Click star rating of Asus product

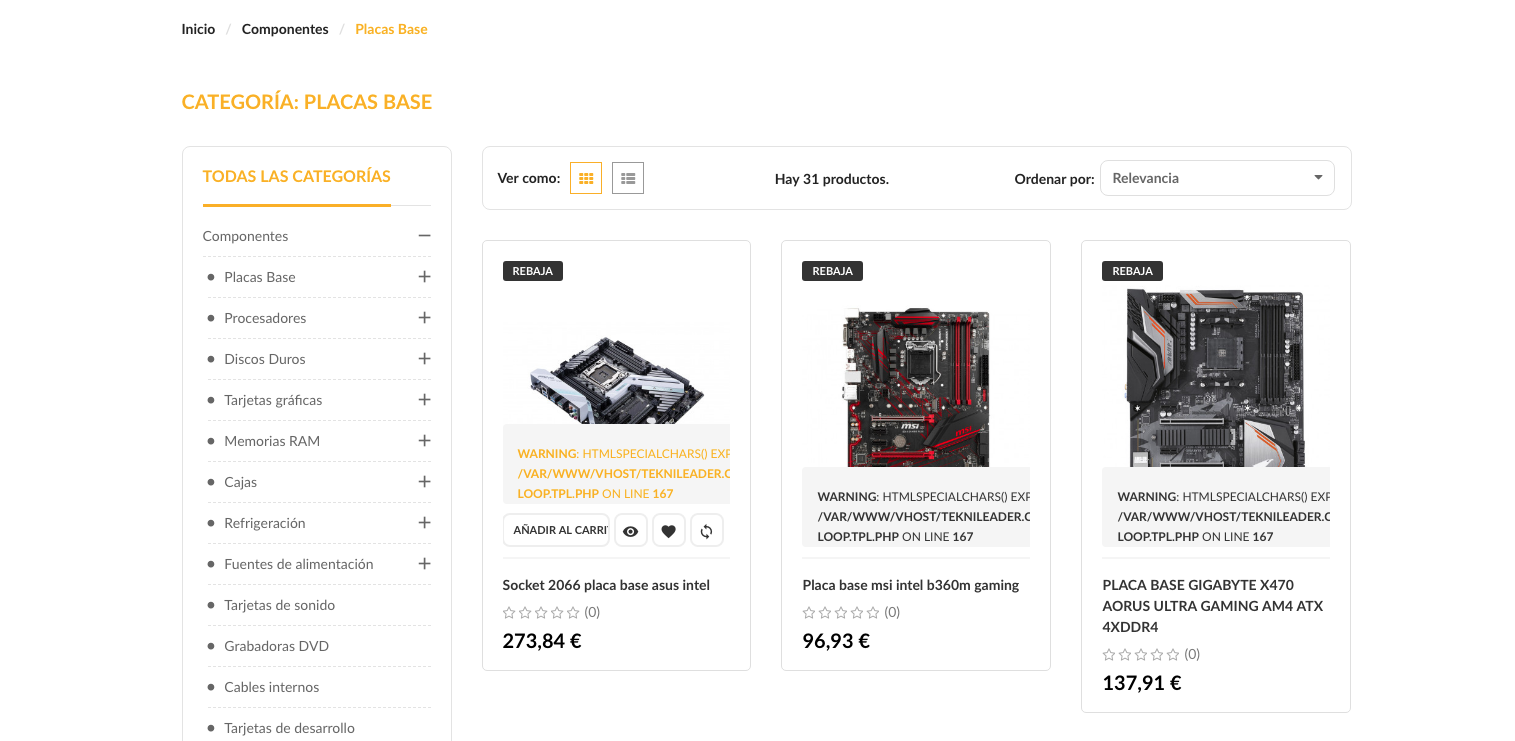point(541,612)
